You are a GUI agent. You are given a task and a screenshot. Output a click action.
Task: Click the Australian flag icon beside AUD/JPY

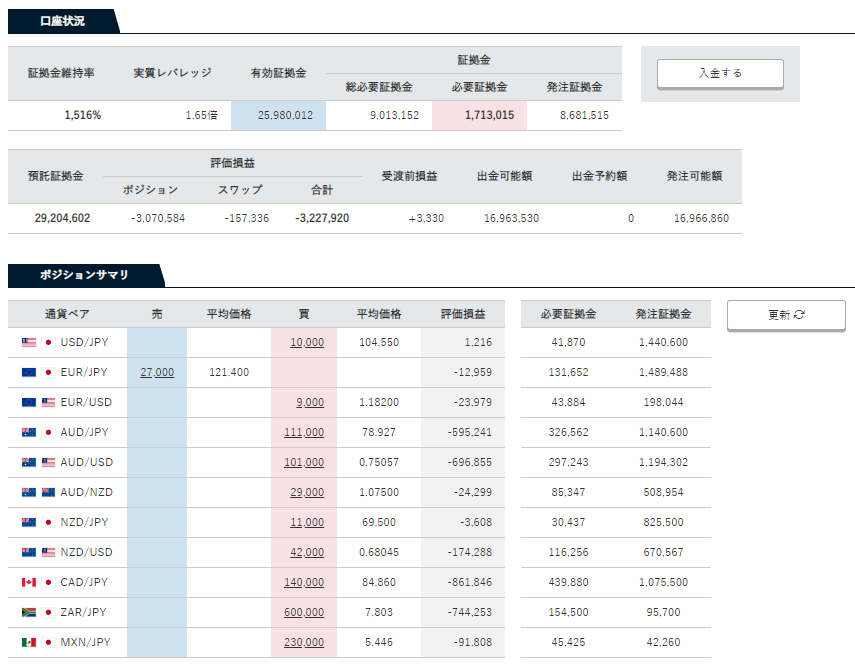[x=29, y=432]
